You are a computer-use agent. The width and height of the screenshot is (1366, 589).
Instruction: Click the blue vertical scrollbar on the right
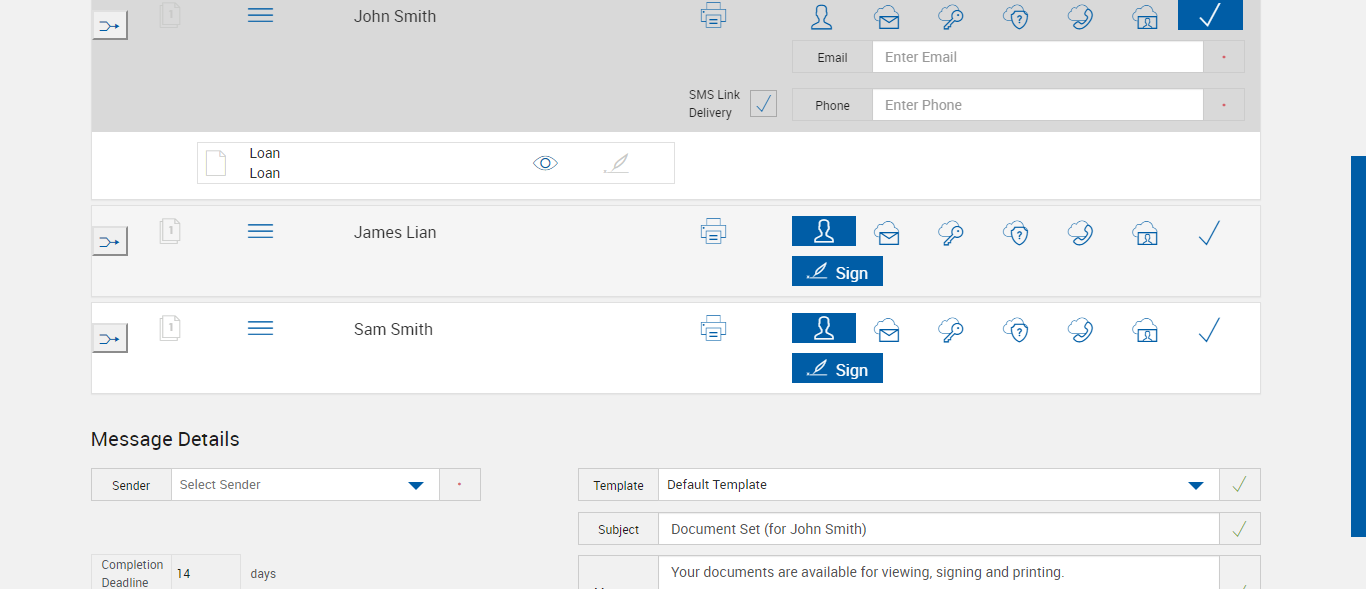1358,345
